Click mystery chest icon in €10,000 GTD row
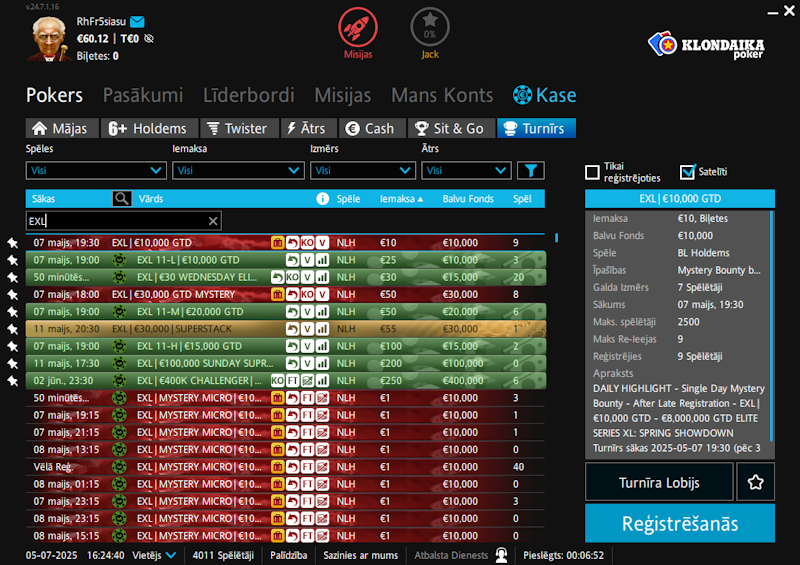The width and height of the screenshot is (800, 565). click(x=278, y=242)
